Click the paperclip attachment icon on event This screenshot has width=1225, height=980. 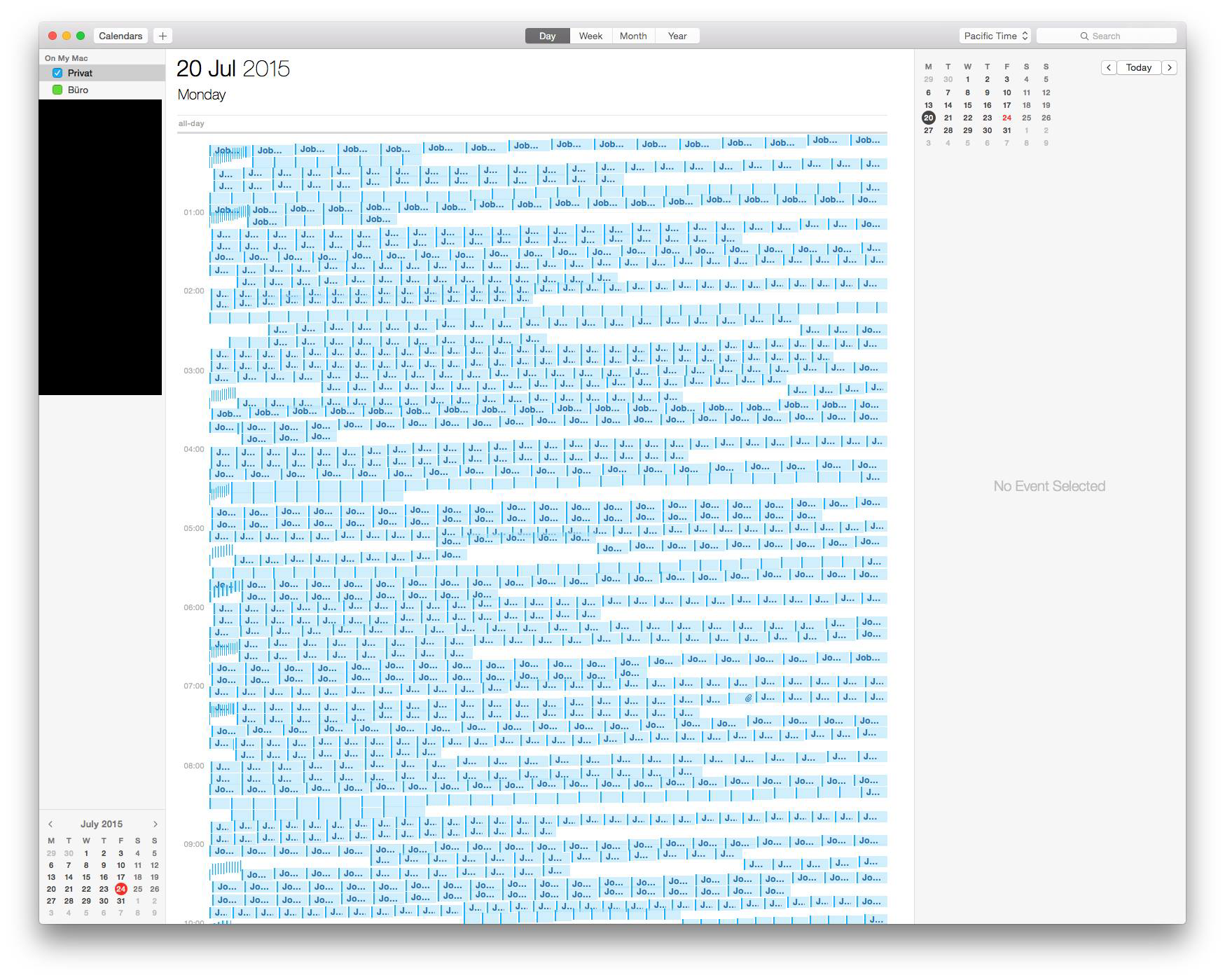point(748,698)
